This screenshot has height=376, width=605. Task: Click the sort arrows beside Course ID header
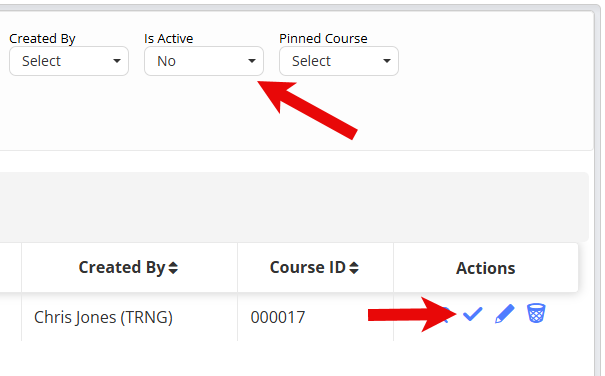coord(354,268)
